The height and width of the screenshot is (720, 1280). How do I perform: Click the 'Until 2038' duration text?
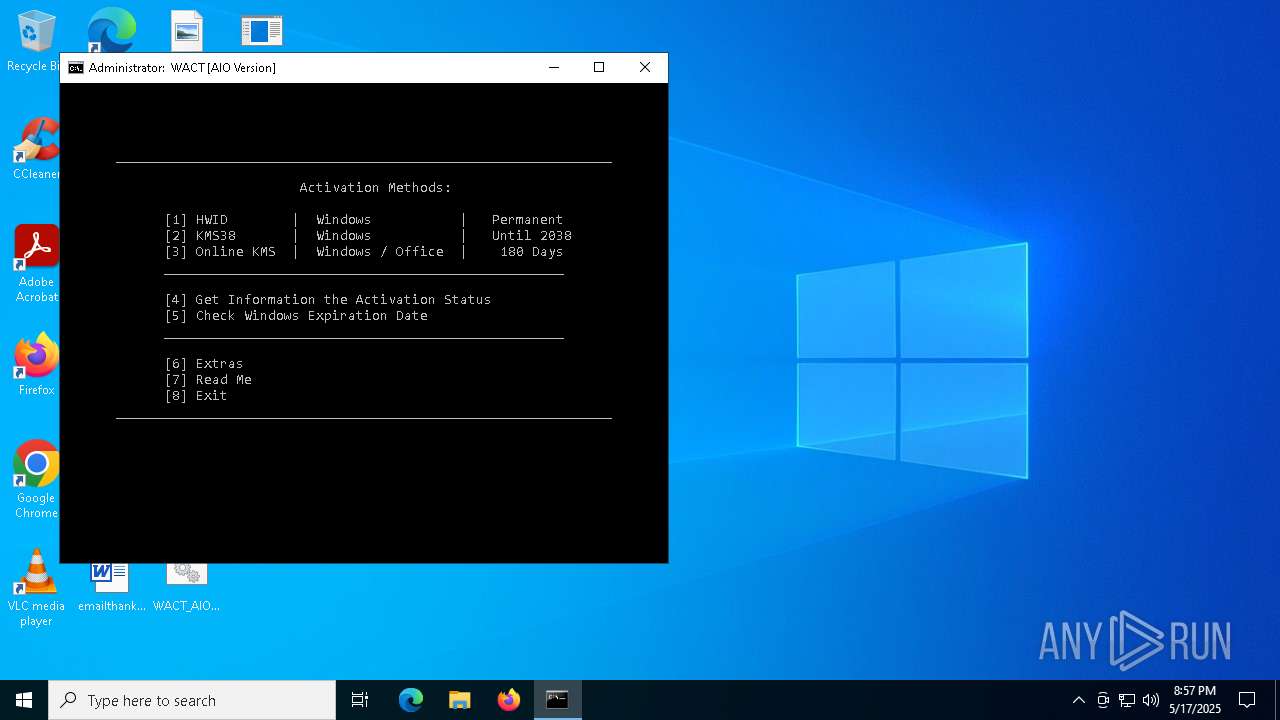point(532,236)
